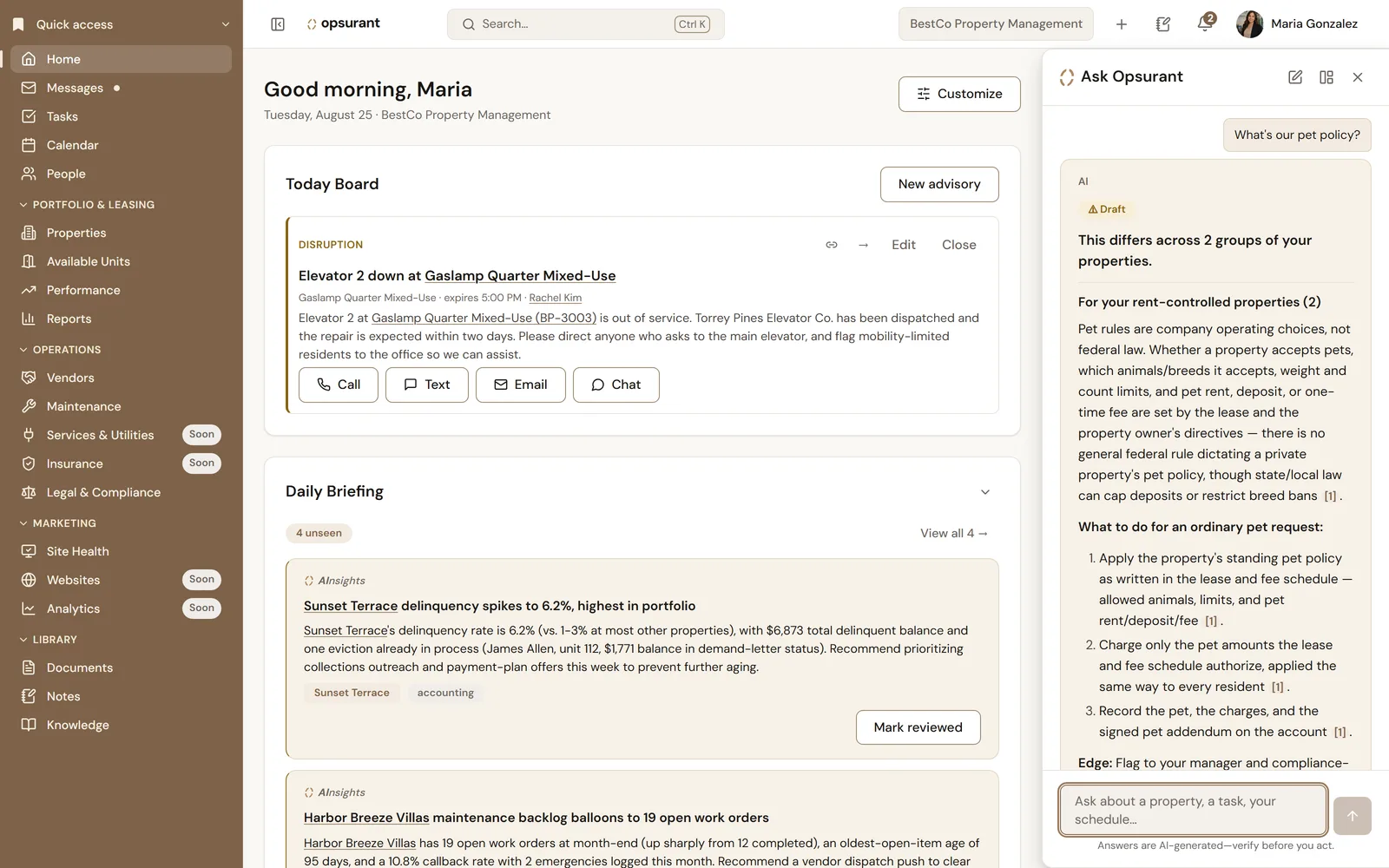The height and width of the screenshot is (868, 1389).
Task: Open Maintenance page
Action: click(122, 406)
